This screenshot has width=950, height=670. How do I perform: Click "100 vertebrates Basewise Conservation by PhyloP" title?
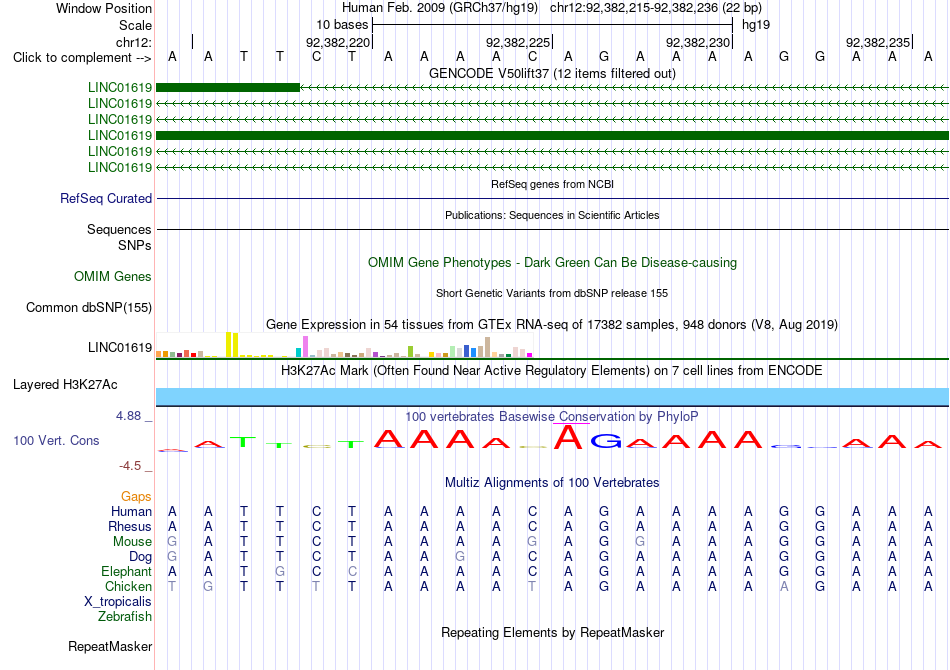pyautogui.click(x=552, y=416)
